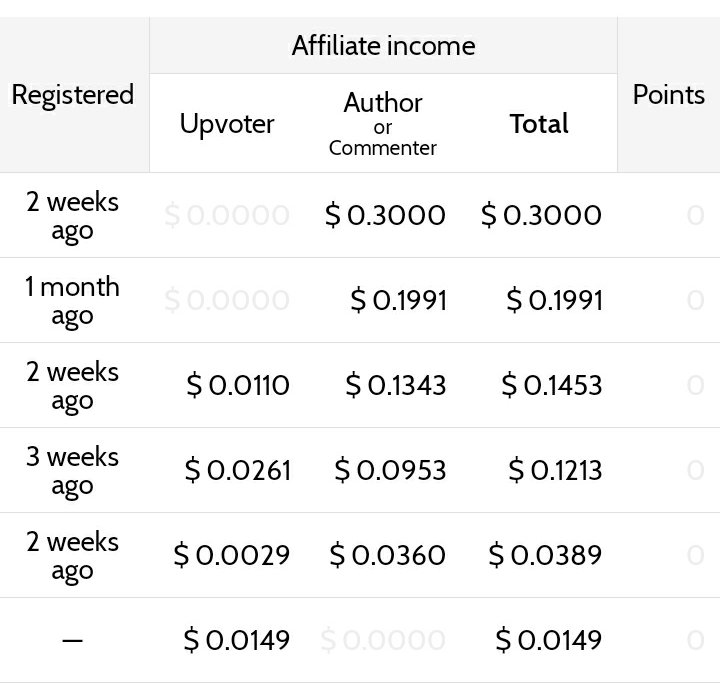Viewport: 720px width, 694px height.
Task: Select the $ 0.3000 total cell
Action: [x=541, y=215]
